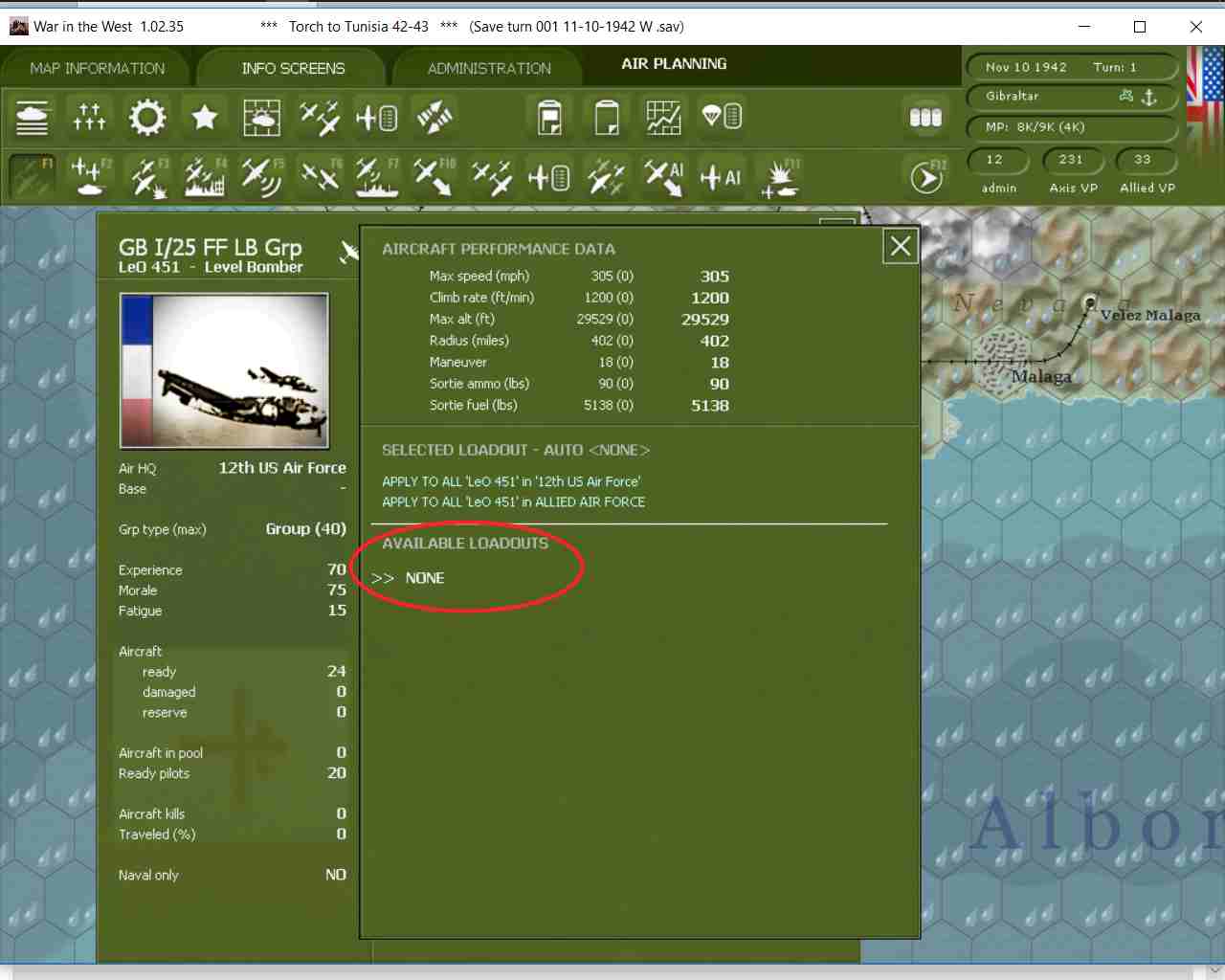The width and height of the screenshot is (1225, 980).
Task: Click the Axis VP value 231
Action: 1071,160
